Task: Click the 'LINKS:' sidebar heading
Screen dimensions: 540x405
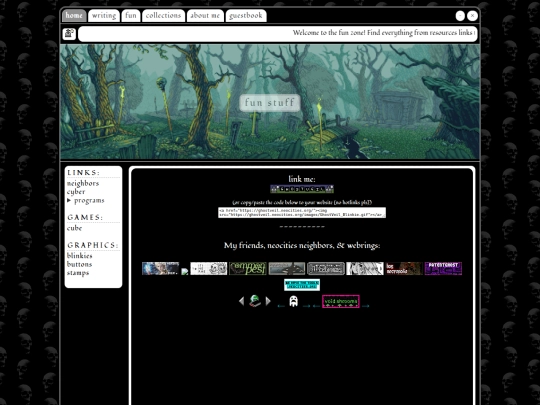Action: click(x=84, y=173)
